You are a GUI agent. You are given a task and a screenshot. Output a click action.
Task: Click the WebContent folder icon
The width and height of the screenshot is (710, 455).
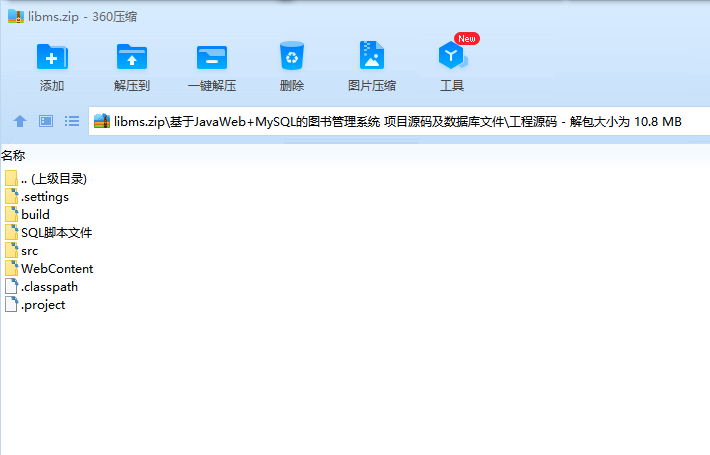(11, 268)
